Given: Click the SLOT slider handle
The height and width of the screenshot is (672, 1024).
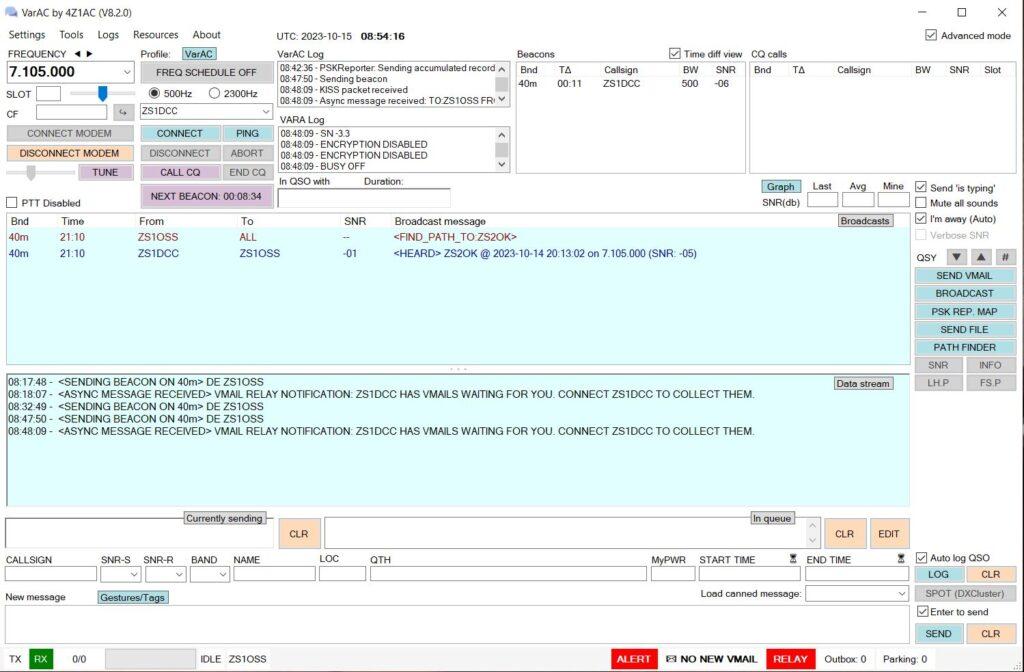Looking at the screenshot, I should click(x=101, y=93).
